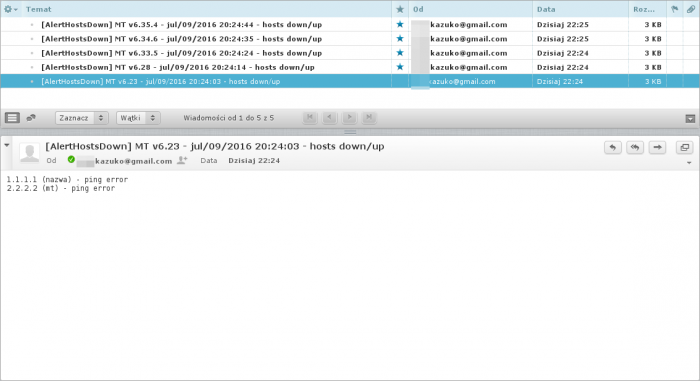This screenshot has height=381, width=700.
Task: Click the 'Wiadomości od 1 do 5 z 5' counter
Action: pos(229,118)
